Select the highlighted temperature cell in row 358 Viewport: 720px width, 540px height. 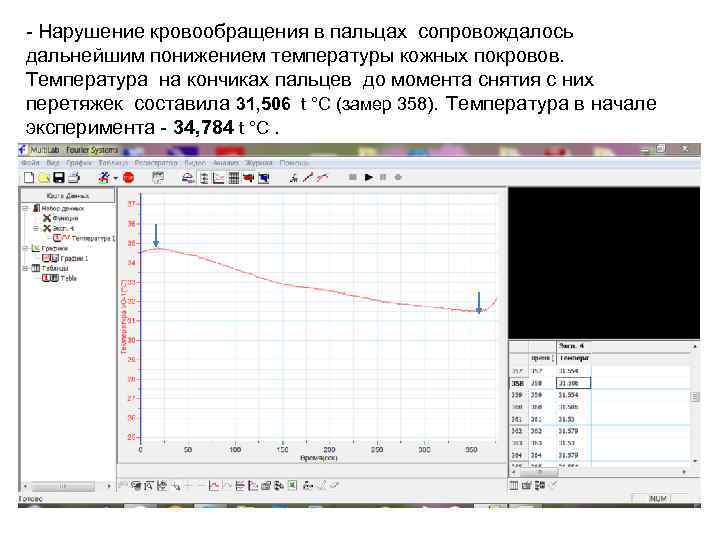(574, 383)
